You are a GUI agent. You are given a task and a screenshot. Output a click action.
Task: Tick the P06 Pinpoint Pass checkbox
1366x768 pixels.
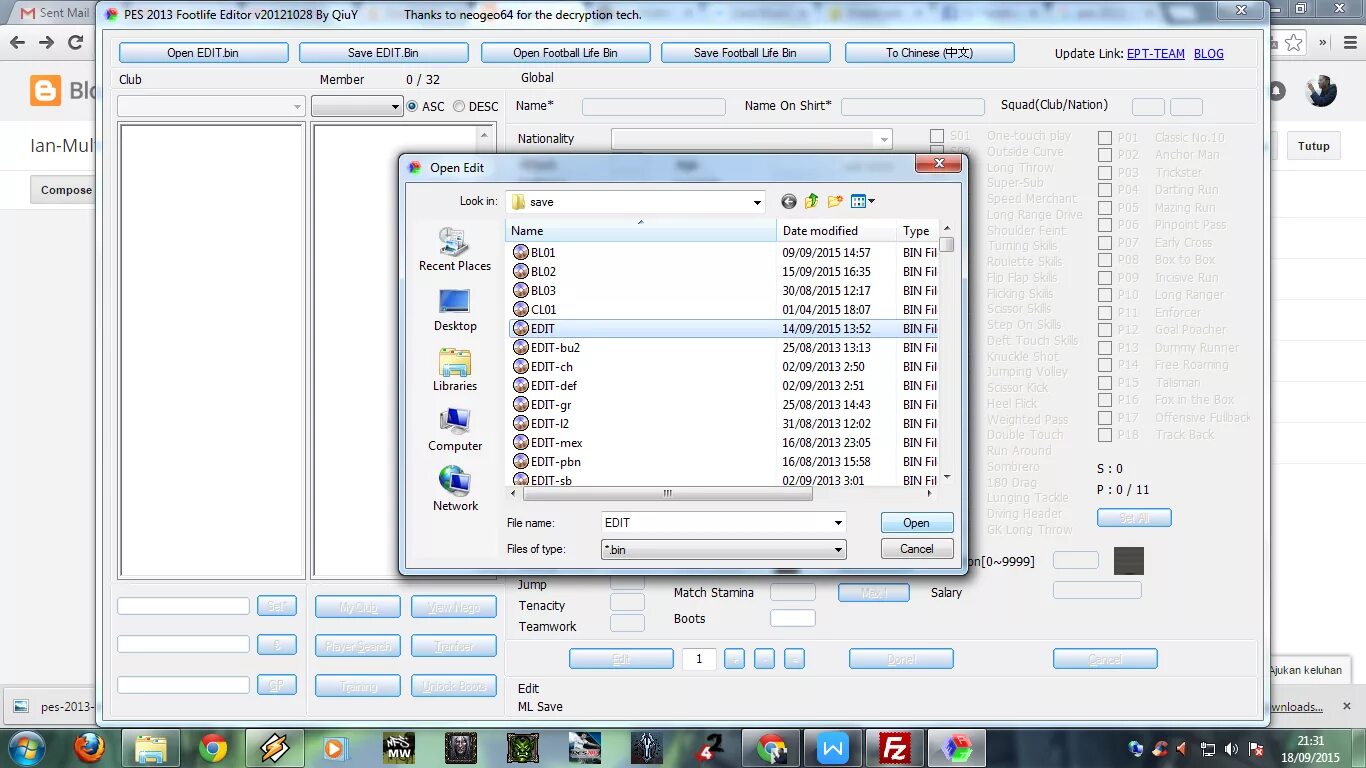1105,225
